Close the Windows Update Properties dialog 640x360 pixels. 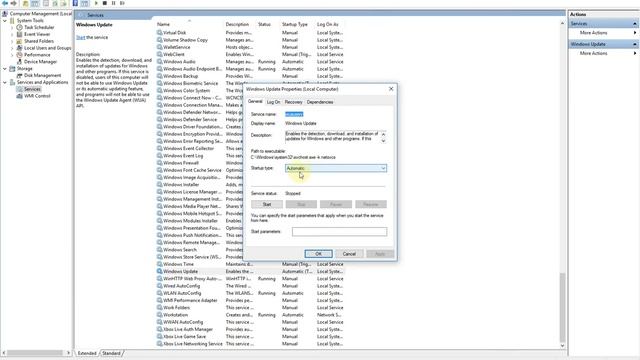[391, 89]
